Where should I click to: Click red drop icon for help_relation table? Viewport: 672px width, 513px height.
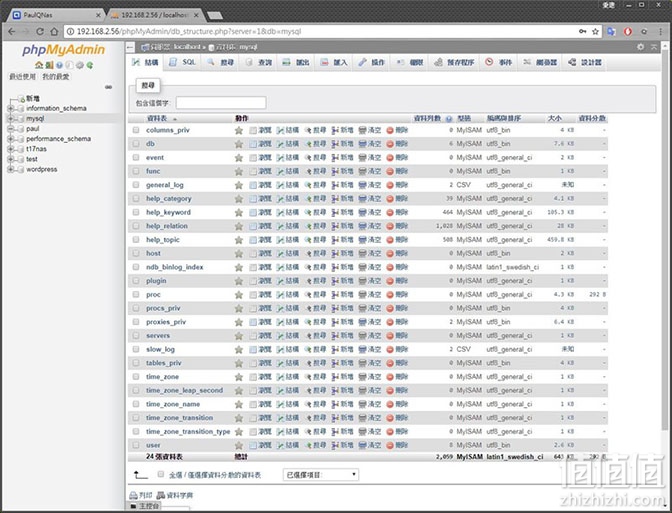[x=390, y=226]
